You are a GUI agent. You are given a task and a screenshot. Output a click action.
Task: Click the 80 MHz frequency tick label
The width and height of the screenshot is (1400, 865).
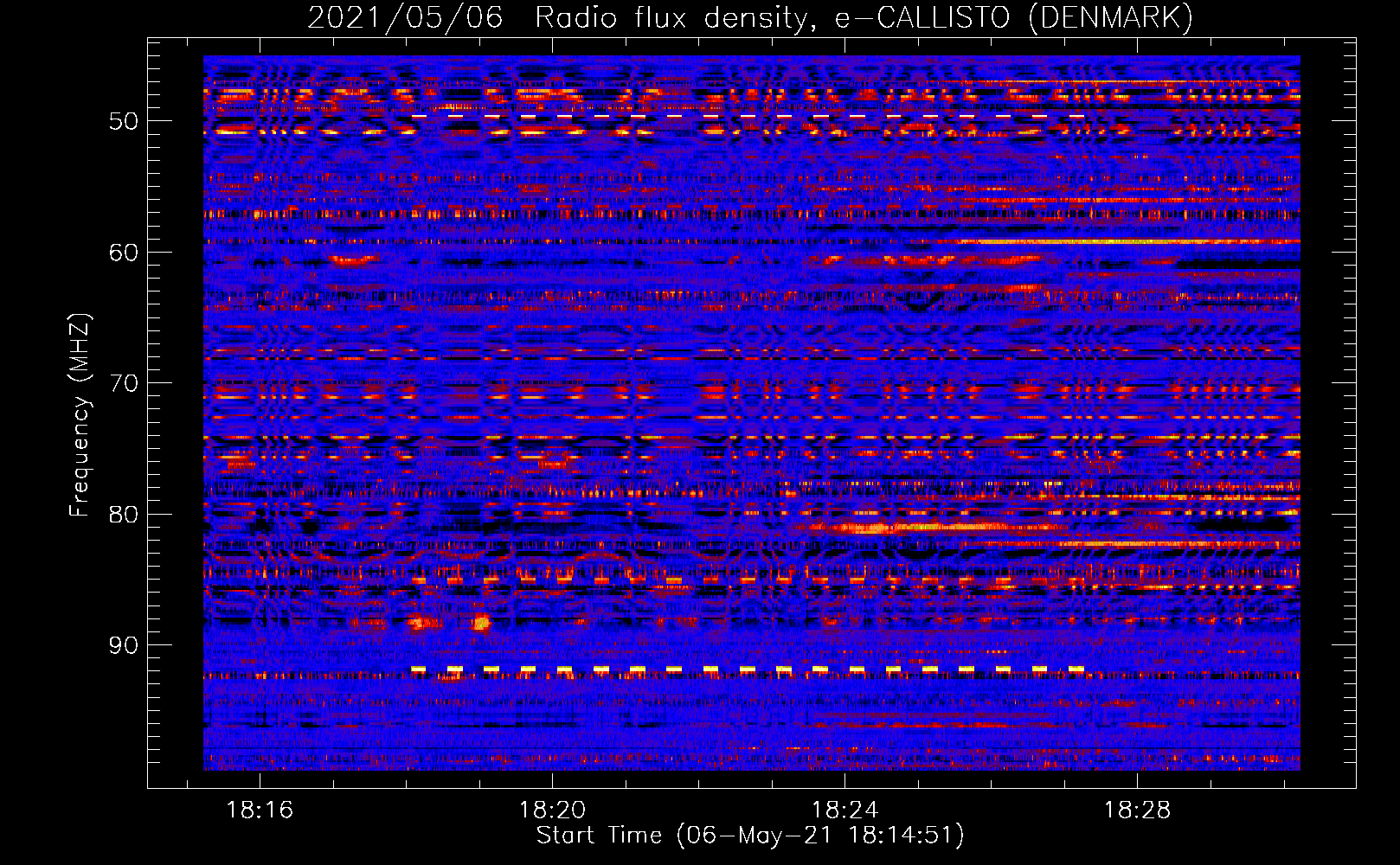124,515
